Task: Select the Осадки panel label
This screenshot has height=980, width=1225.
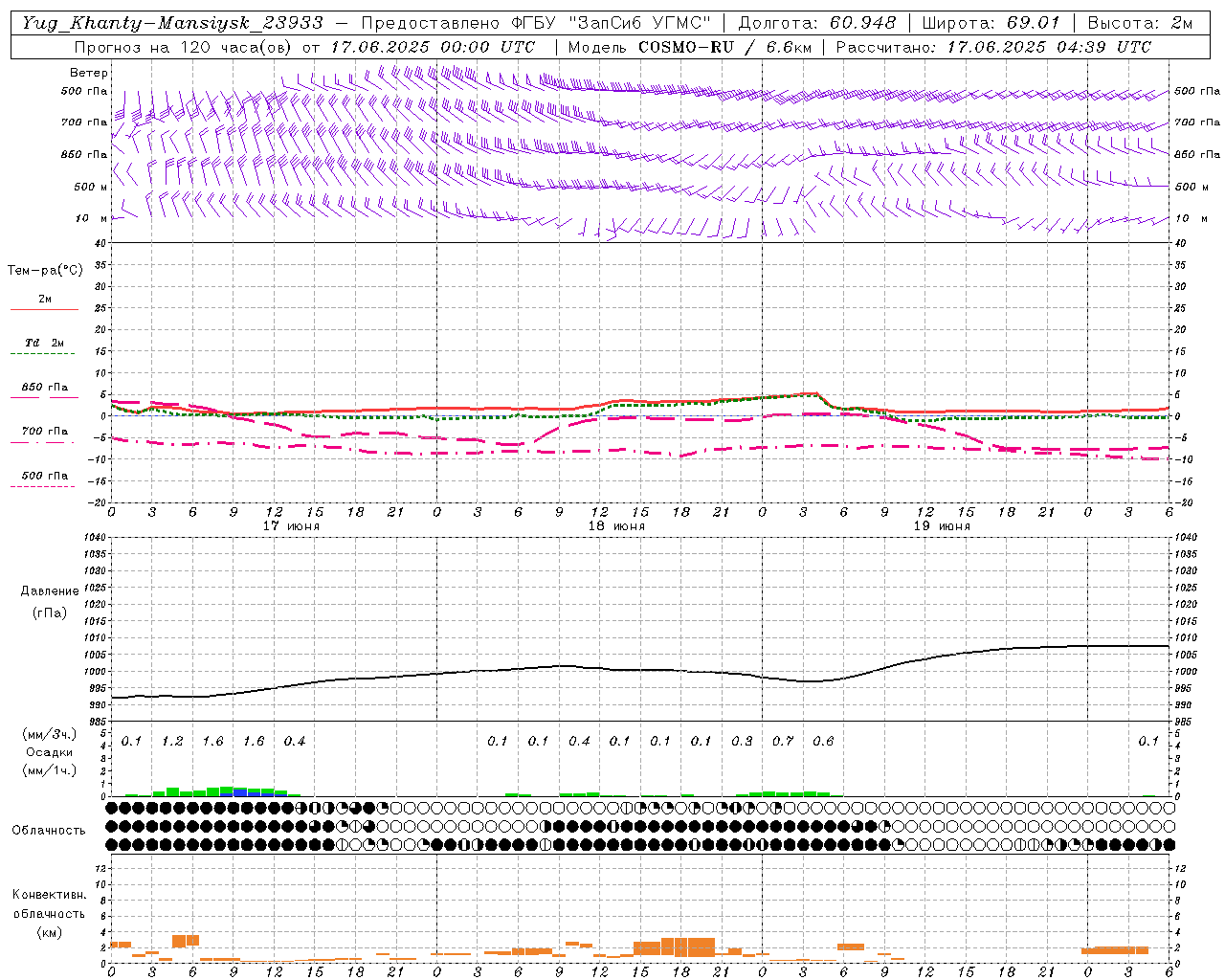Action: [50, 752]
